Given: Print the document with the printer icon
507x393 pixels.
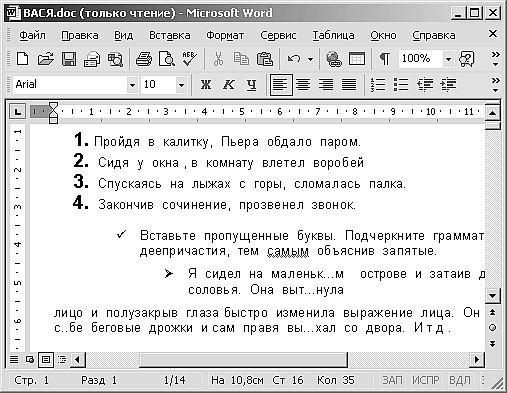Looking at the screenshot, I should coord(144,59).
